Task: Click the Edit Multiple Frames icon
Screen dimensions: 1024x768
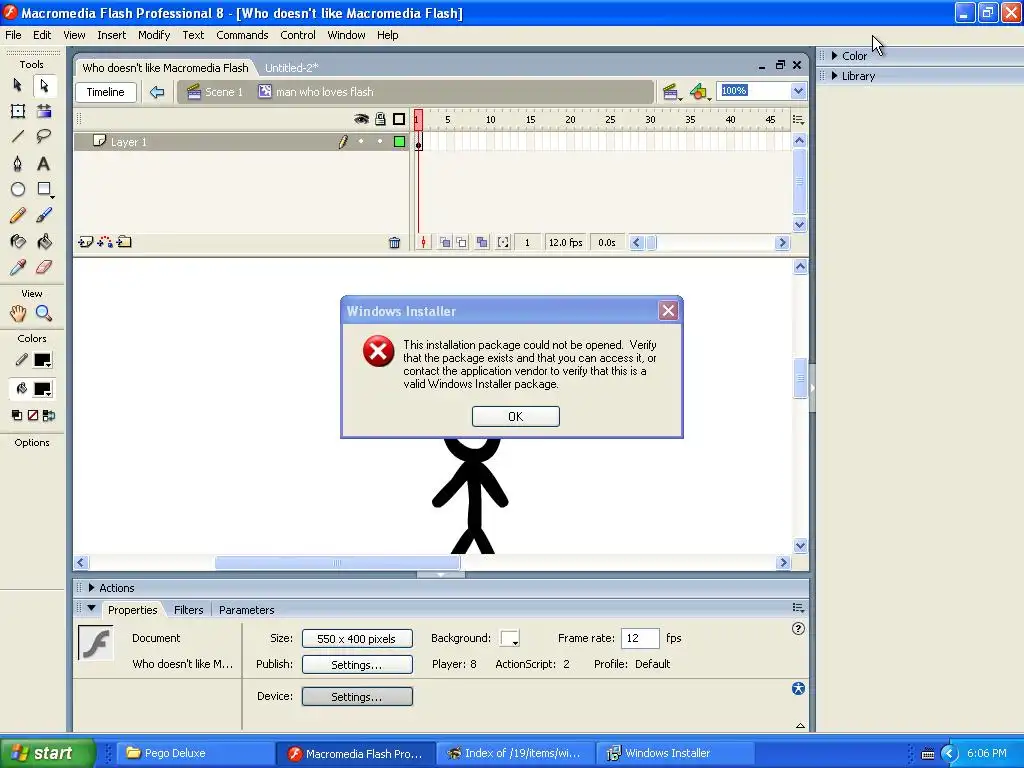Action: point(481,242)
